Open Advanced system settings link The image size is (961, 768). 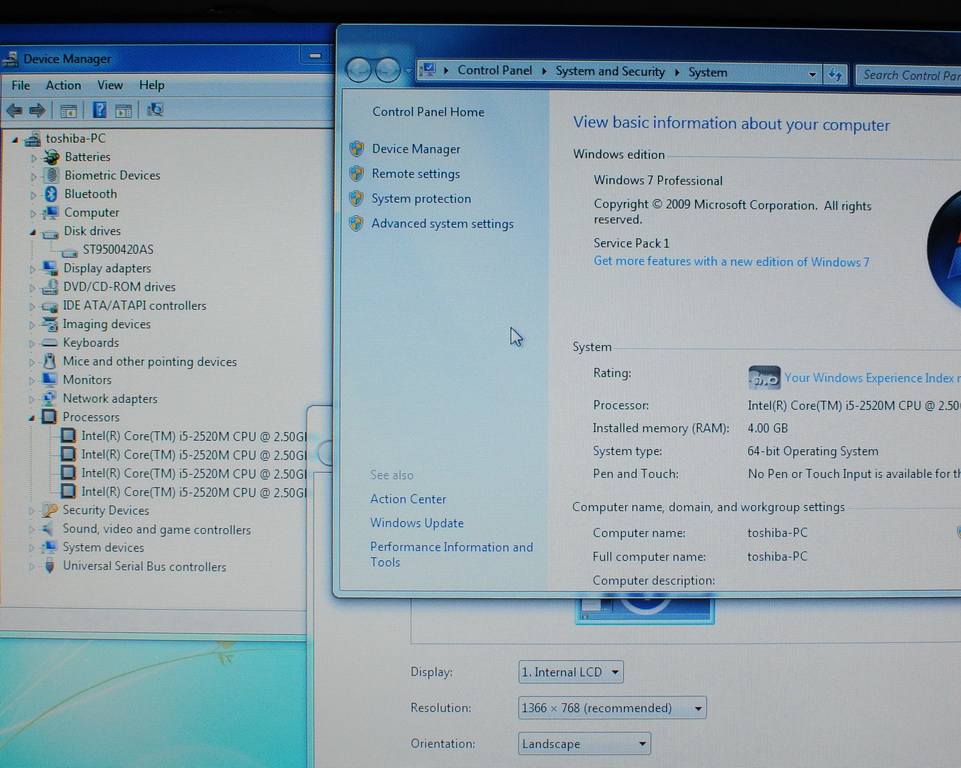[x=443, y=224]
